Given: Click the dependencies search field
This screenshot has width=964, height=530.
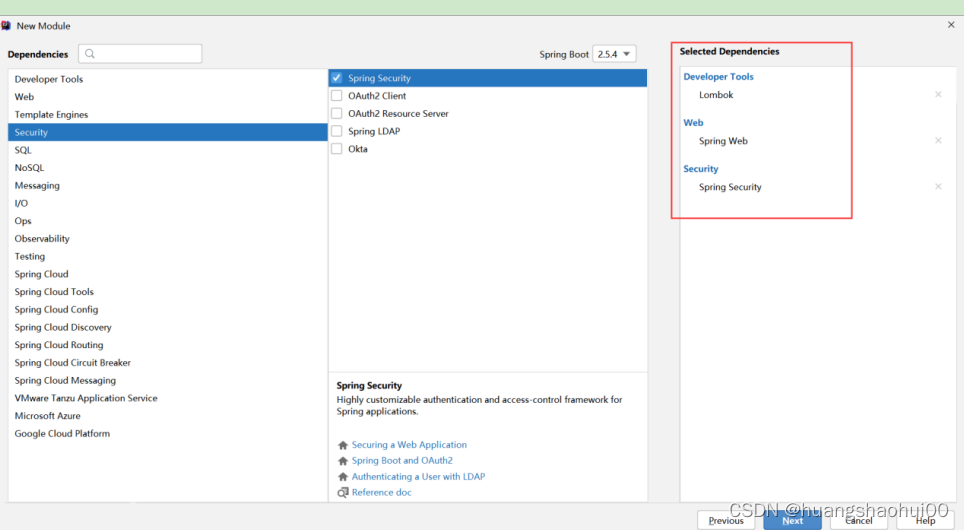Looking at the screenshot, I should pos(140,53).
